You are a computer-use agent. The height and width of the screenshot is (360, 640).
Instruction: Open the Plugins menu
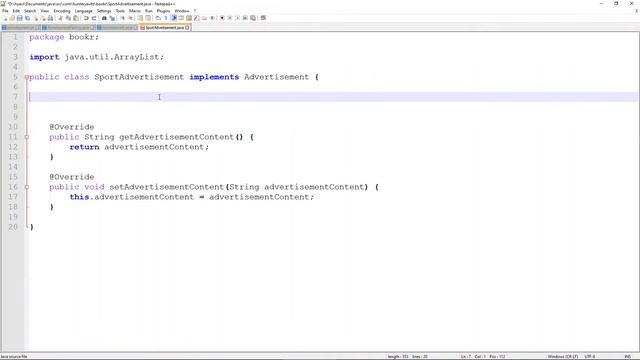(163, 11)
